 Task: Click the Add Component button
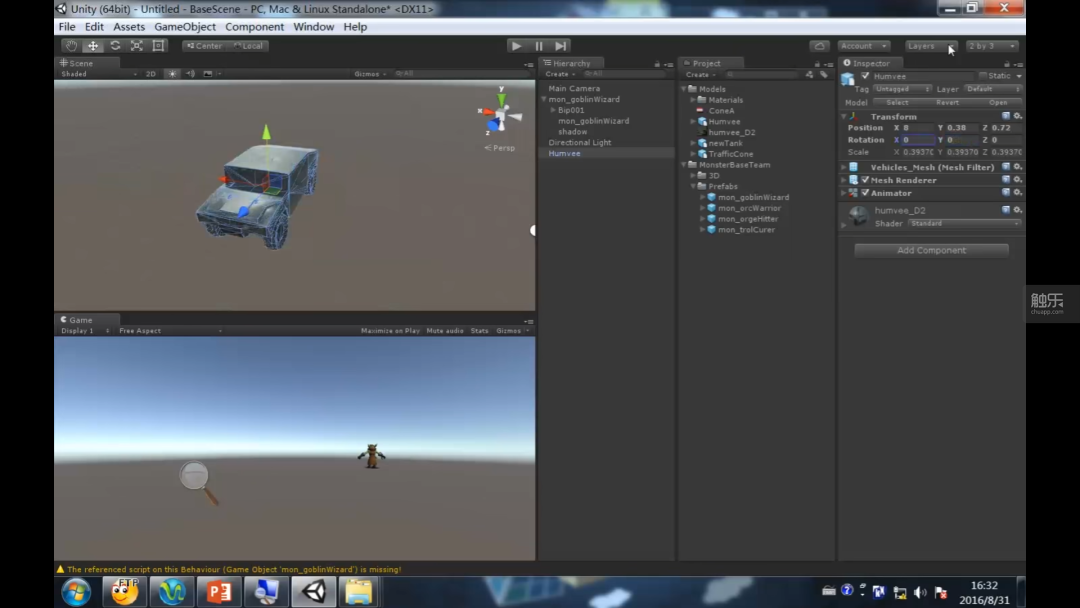click(931, 250)
